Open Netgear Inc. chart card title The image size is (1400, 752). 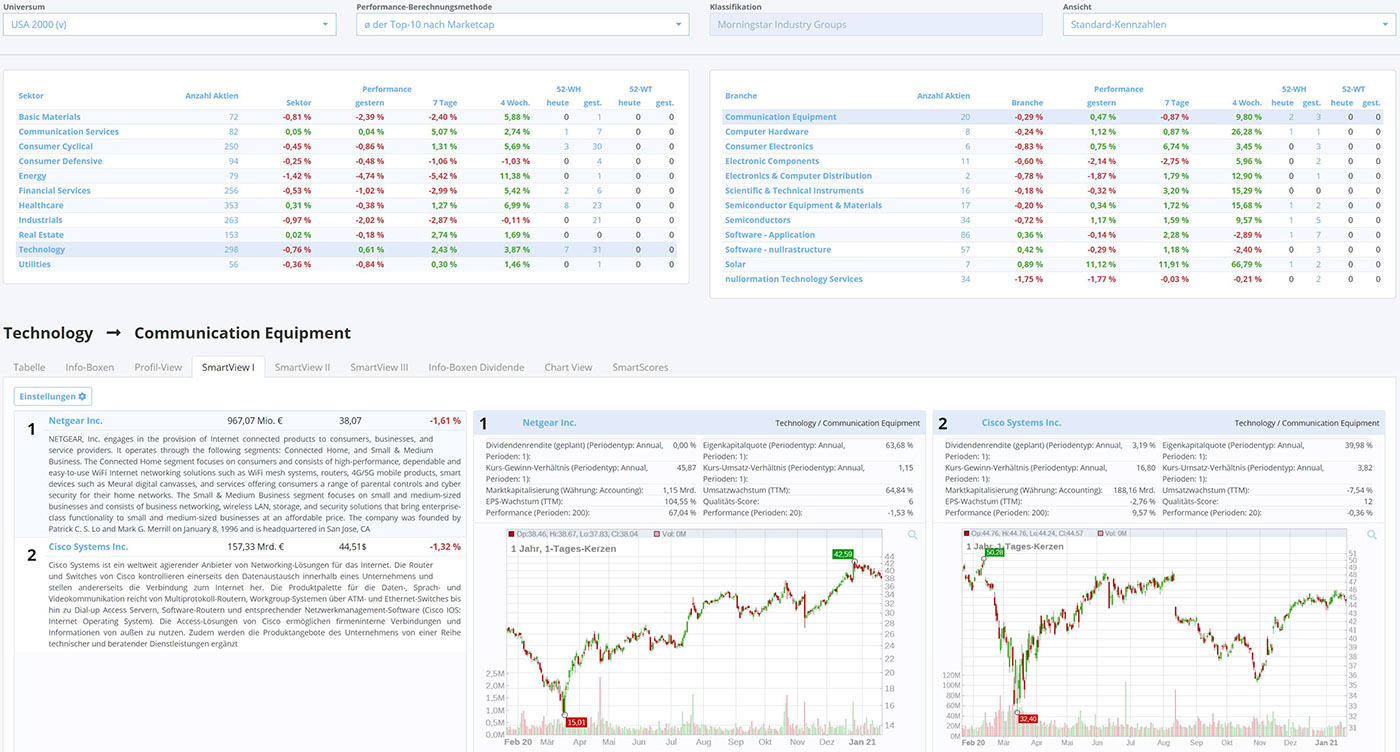pyautogui.click(x=549, y=423)
